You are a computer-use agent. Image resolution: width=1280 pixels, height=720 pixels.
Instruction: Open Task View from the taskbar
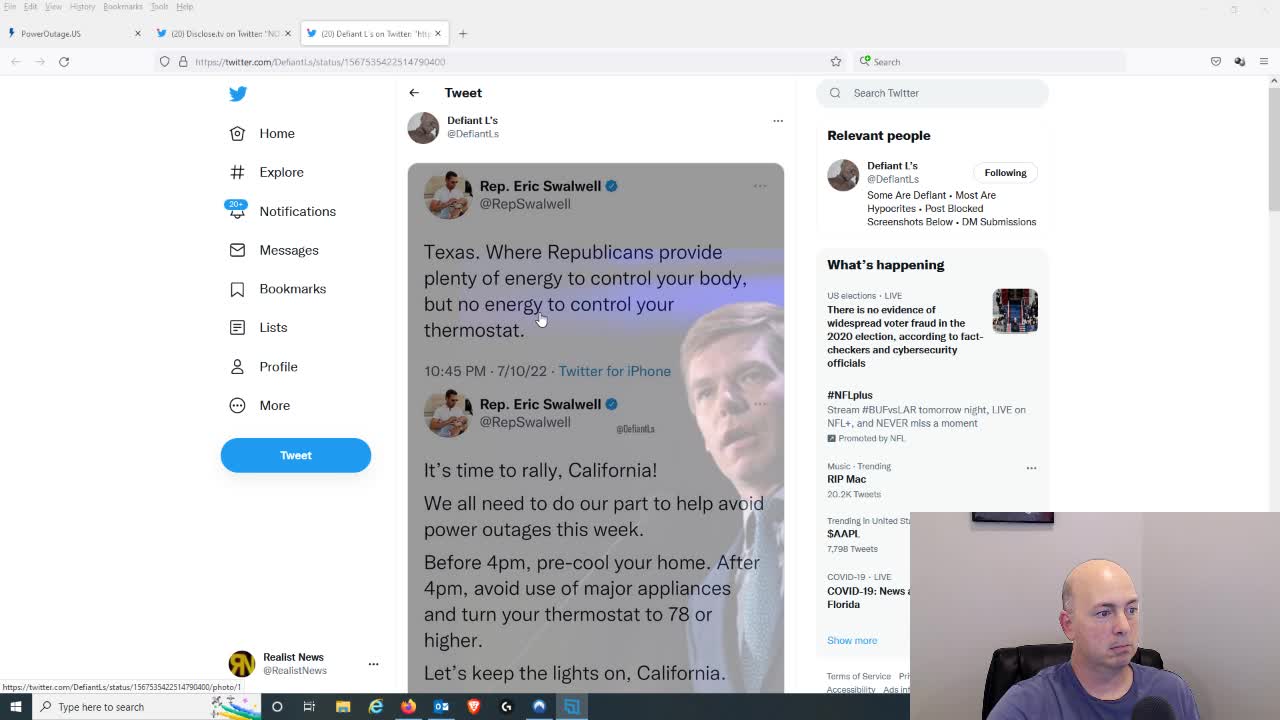coord(309,707)
